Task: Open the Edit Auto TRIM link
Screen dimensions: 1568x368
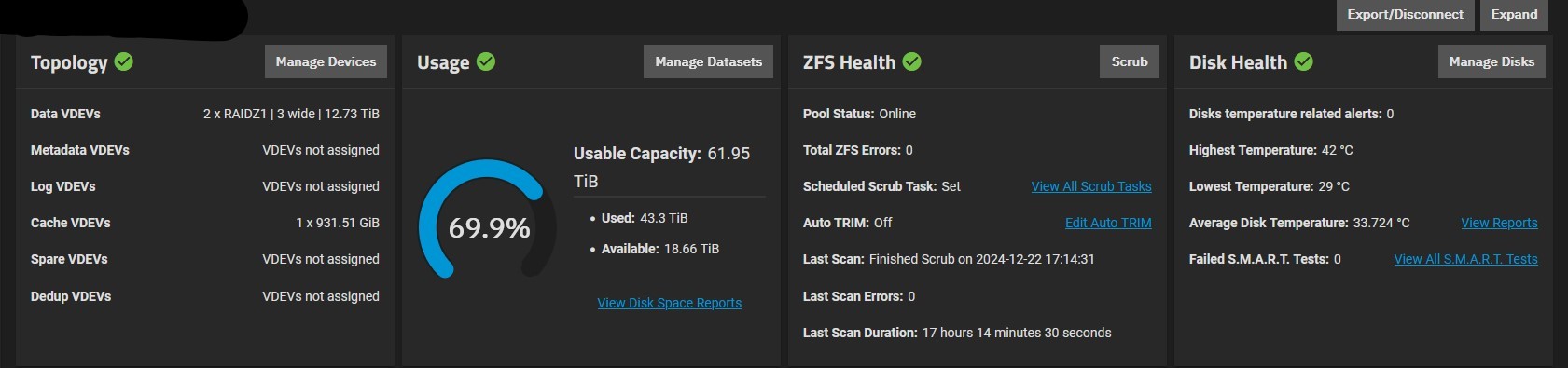Action: pyautogui.click(x=1108, y=223)
